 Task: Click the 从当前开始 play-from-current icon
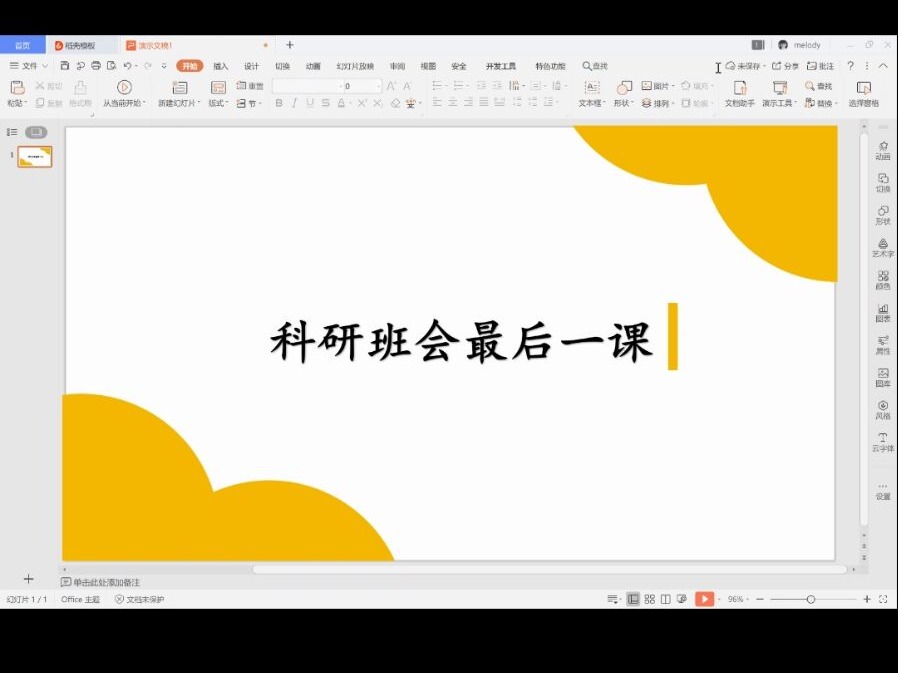click(x=124, y=88)
